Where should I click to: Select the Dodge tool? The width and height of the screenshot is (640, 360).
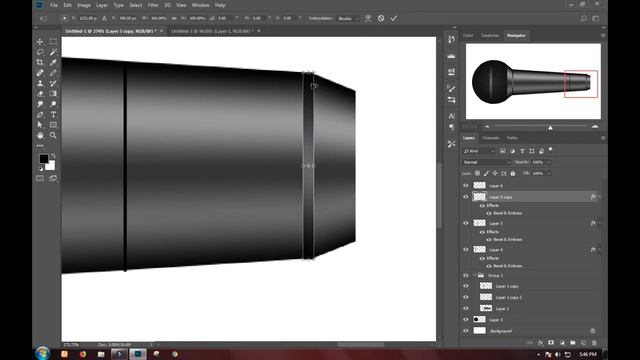(x=53, y=104)
